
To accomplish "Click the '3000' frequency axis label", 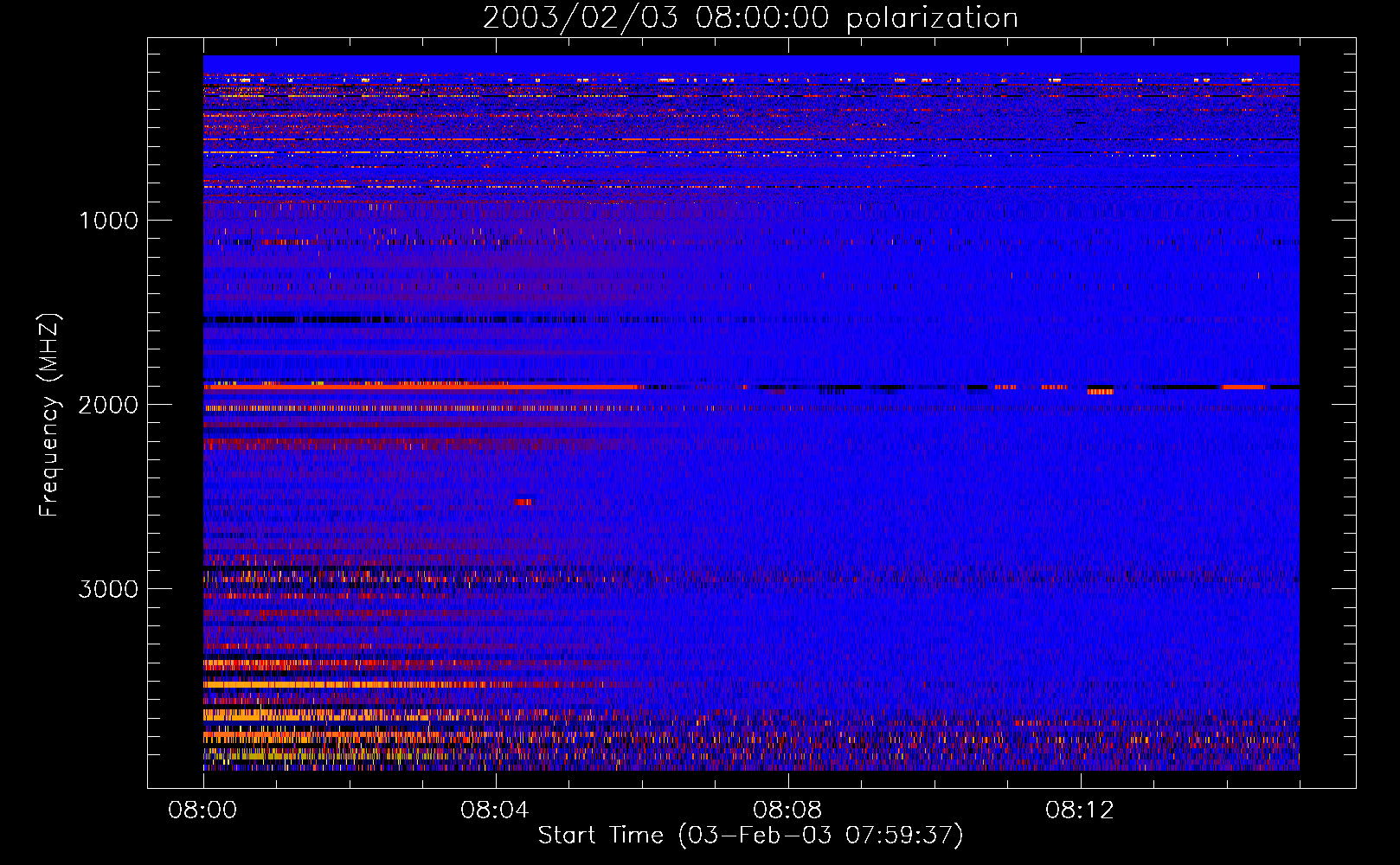I will point(108,589).
